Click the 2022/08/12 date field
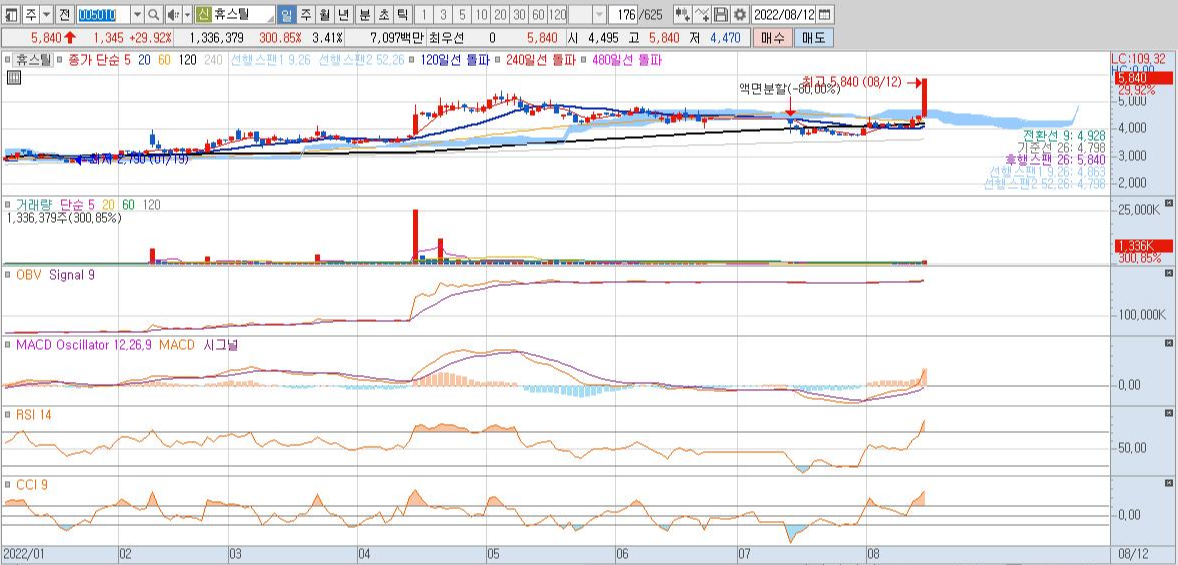This screenshot has width=1178, height=565. click(x=784, y=14)
